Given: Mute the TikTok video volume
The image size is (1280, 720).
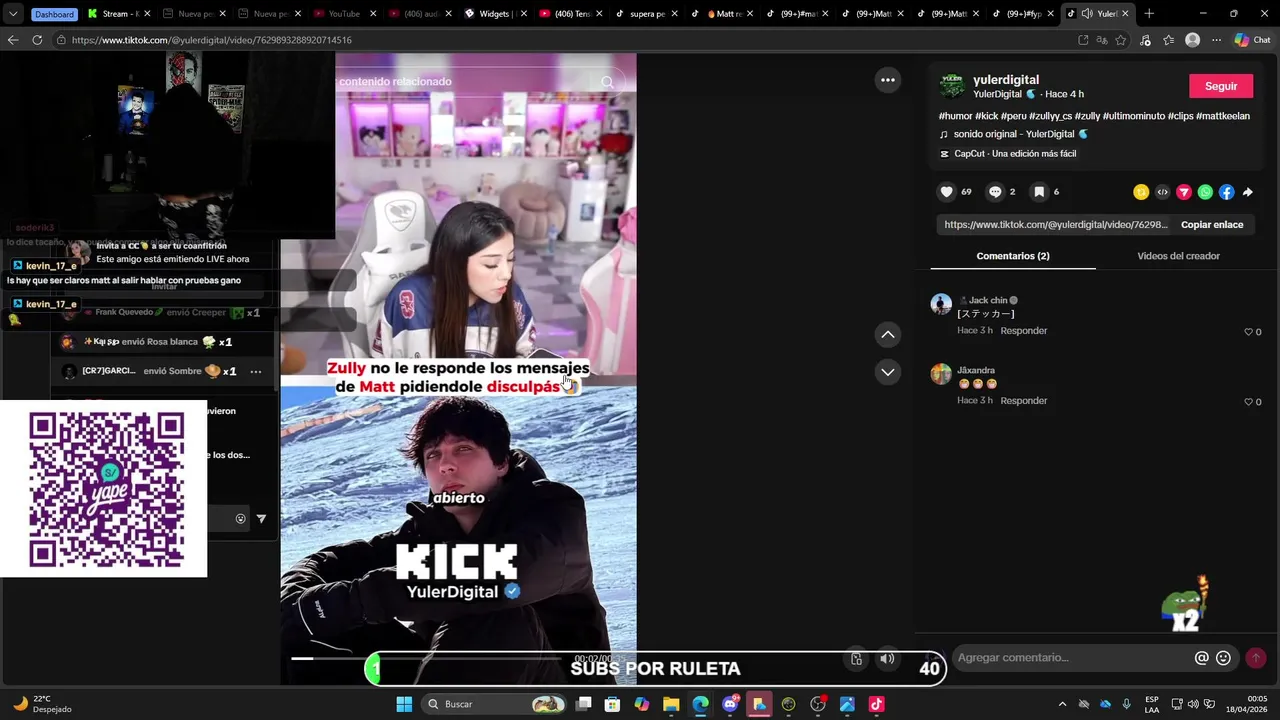Looking at the screenshot, I should [887, 659].
